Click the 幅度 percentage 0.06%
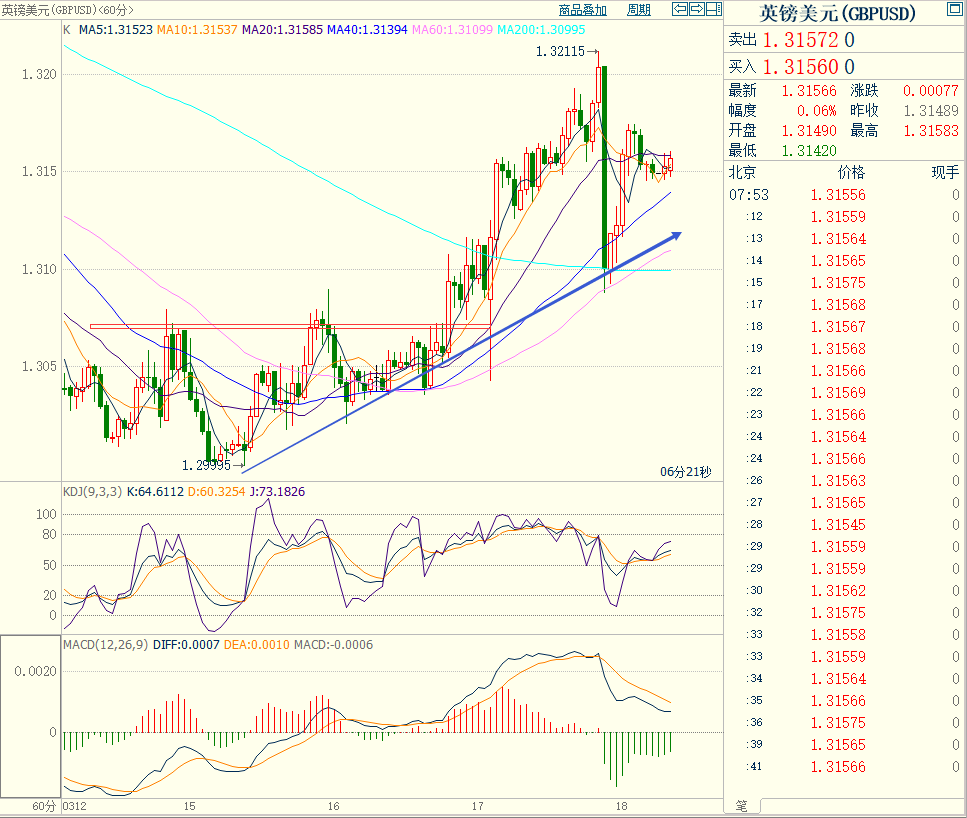 (817, 110)
